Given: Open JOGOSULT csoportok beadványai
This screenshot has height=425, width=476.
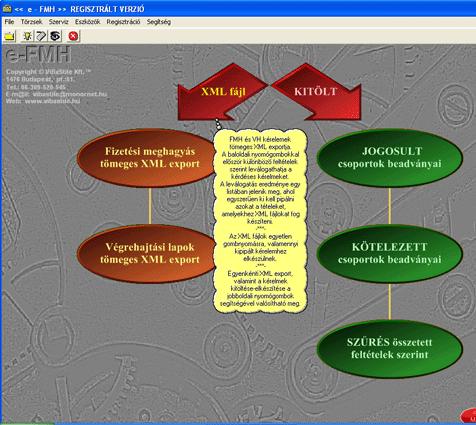Looking at the screenshot, I should click(390, 158).
